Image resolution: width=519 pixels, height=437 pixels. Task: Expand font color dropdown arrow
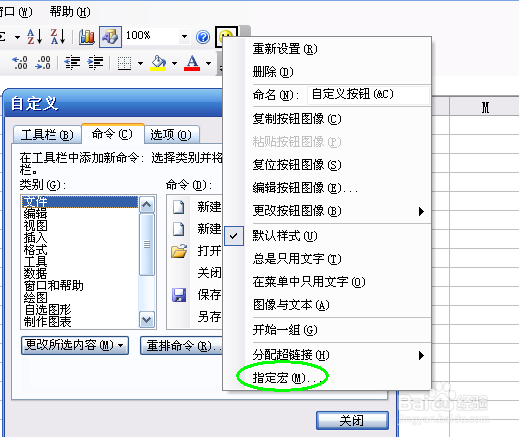[x=208, y=63]
